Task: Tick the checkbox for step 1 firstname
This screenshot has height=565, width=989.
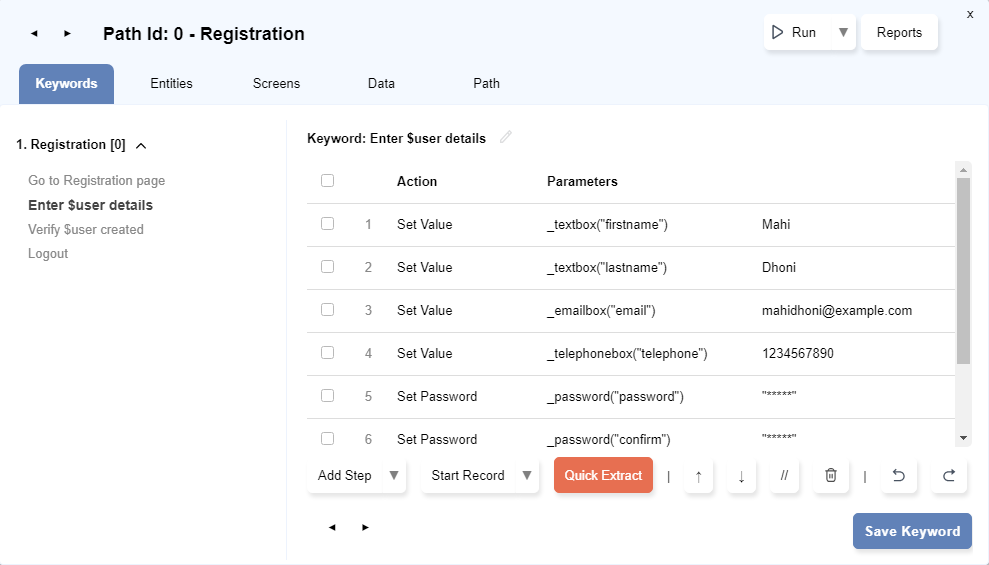Action: [327, 224]
